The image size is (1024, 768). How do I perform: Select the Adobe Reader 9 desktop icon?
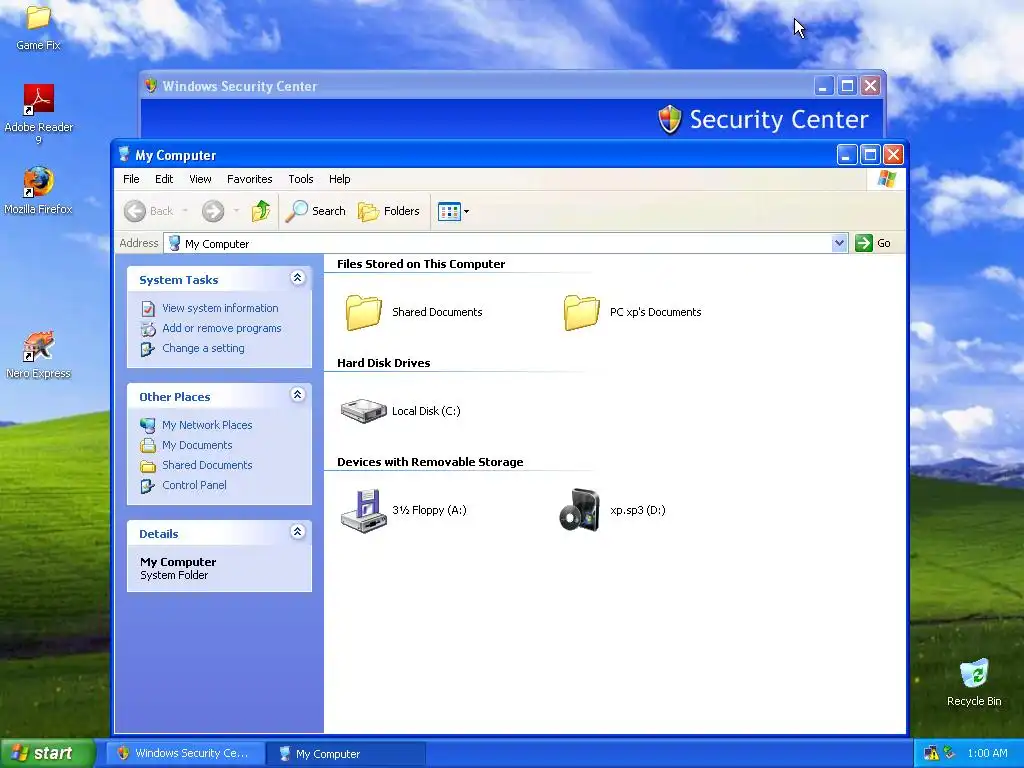(39, 114)
